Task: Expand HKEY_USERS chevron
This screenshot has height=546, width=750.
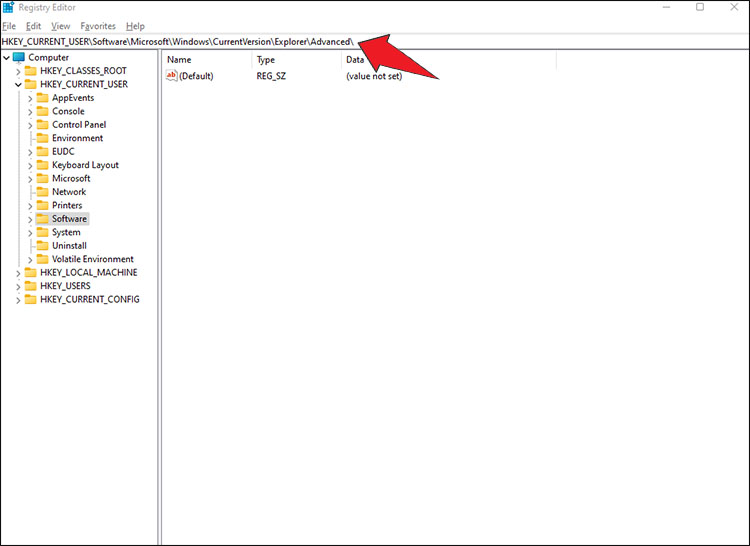Action: coord(18,286)
